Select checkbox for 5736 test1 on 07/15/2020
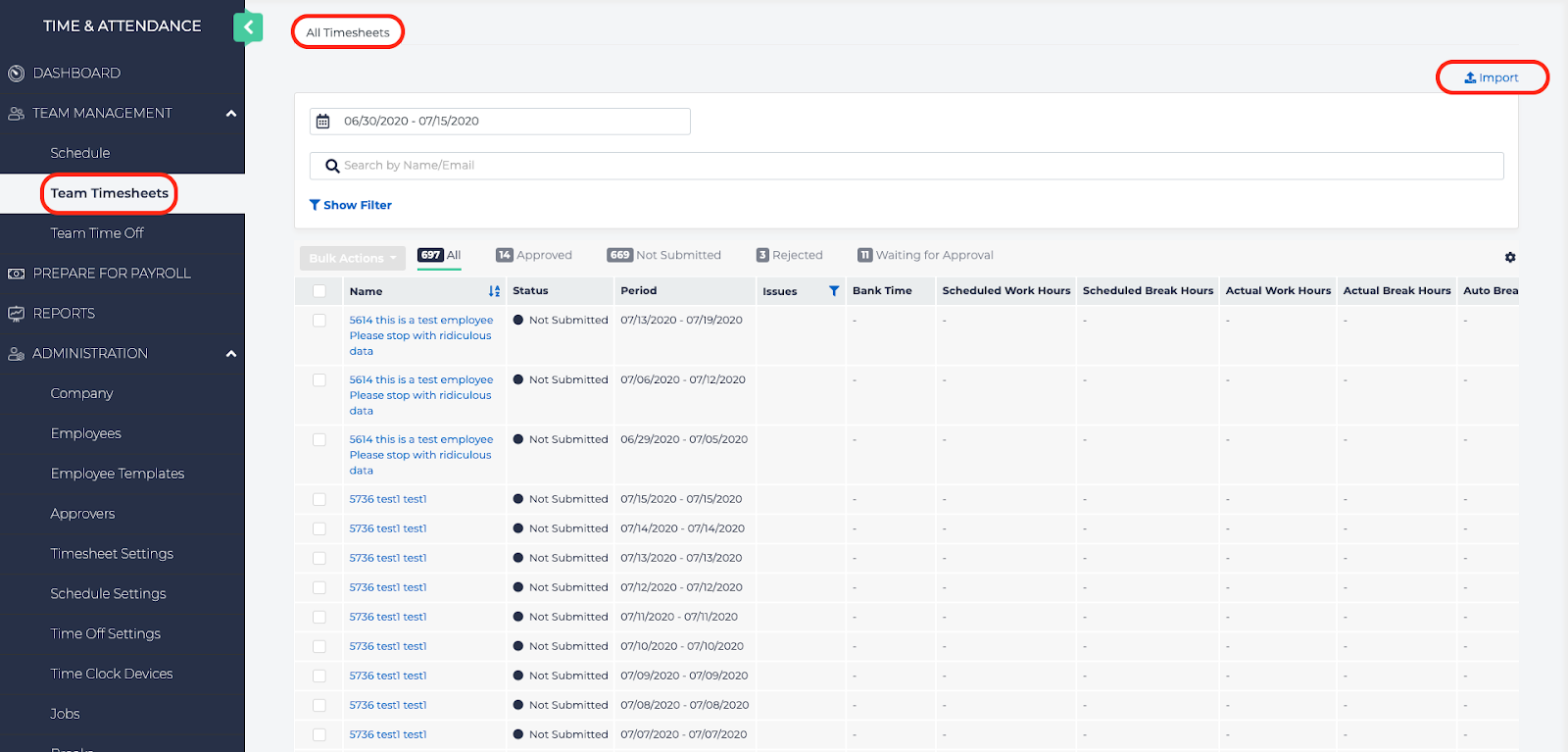Image resolution: width=1568 pixels, height=752 pixels. click(319, 499)
